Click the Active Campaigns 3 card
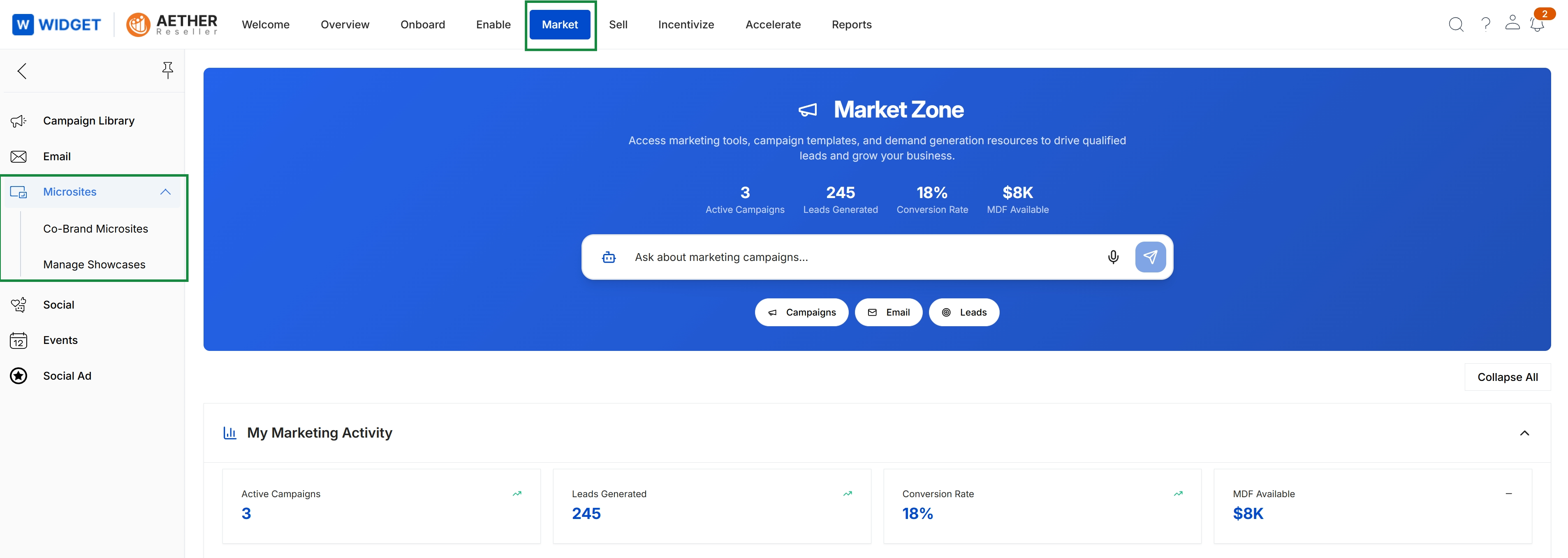The width and height of the screenshot is (1568, 558). coord(381,506)
